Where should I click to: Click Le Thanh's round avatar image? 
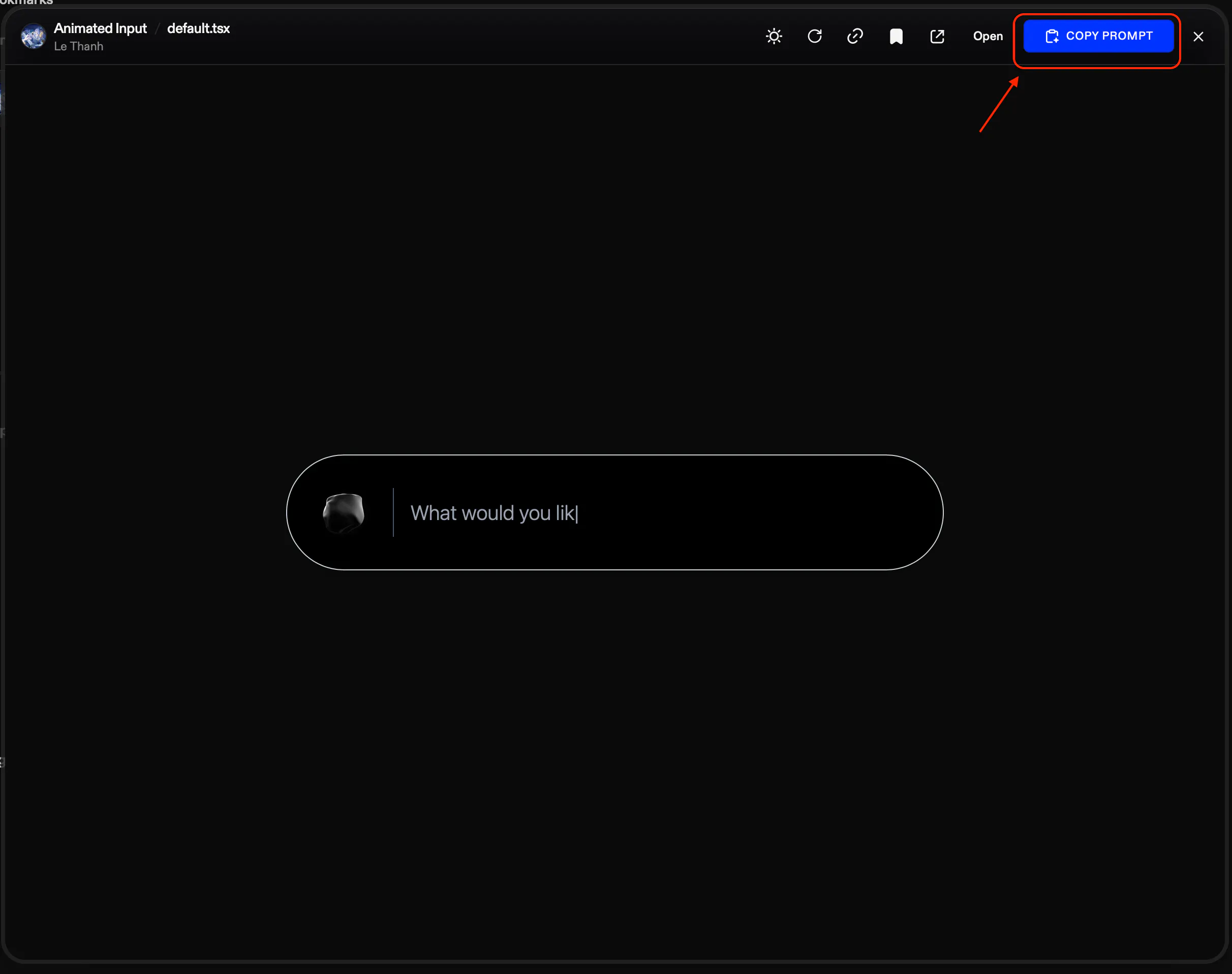(x=33, y=37)
